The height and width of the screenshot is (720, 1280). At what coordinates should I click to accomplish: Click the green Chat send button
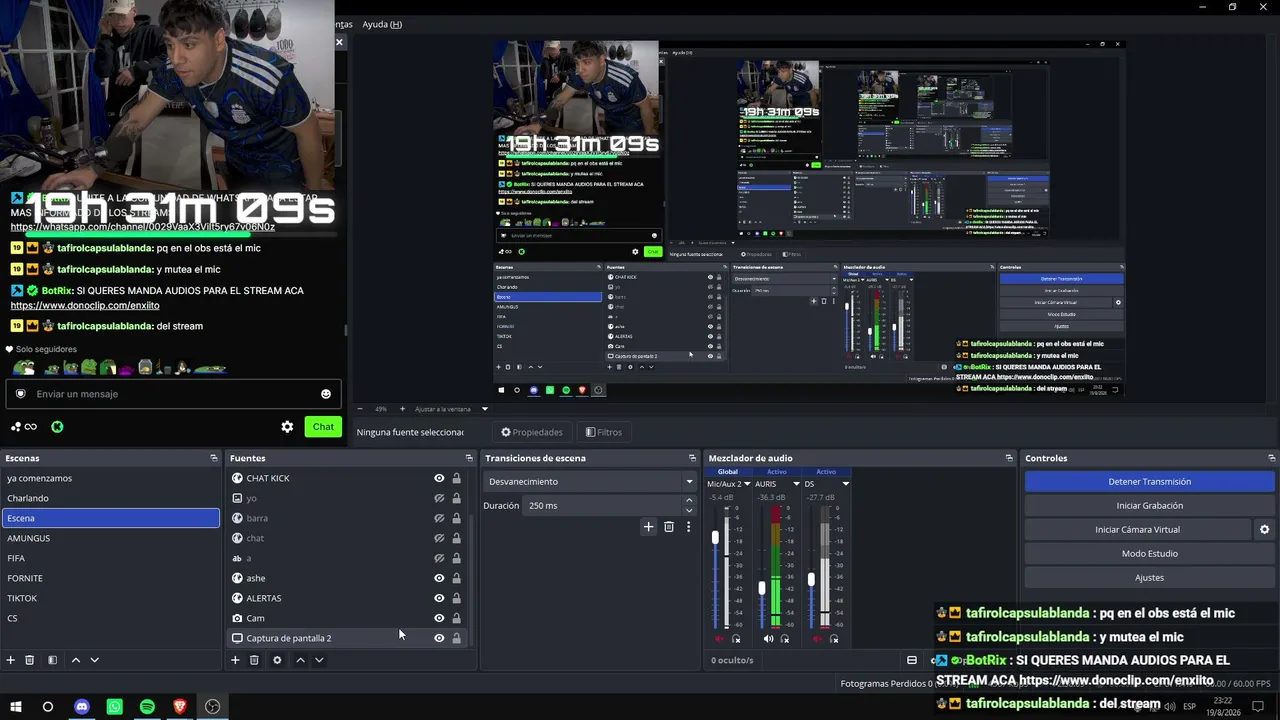click(323, 427)
